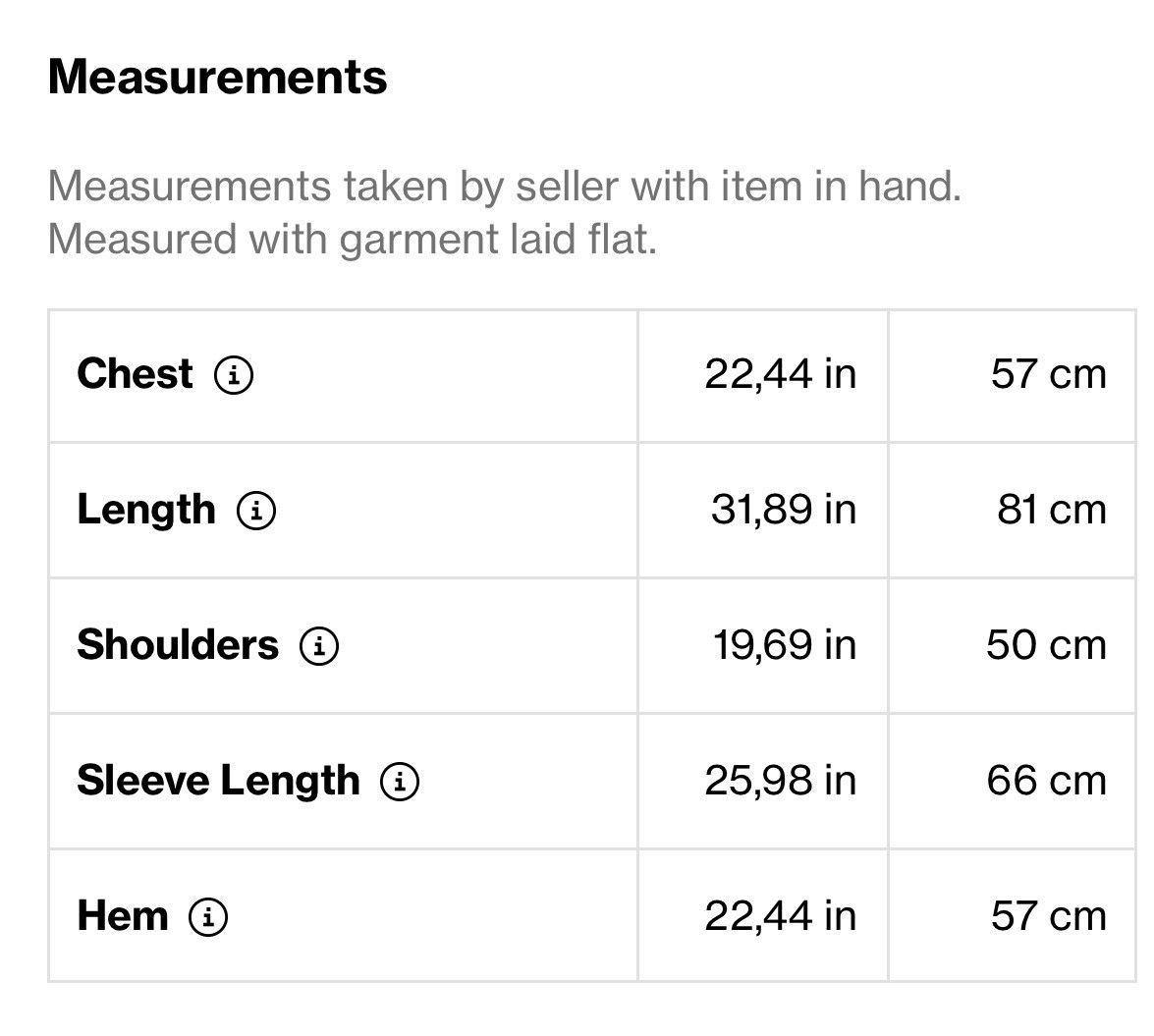Screen dimensions: 1154x1036
Task: Click the Measurements heading
Action: pos(218,77)
